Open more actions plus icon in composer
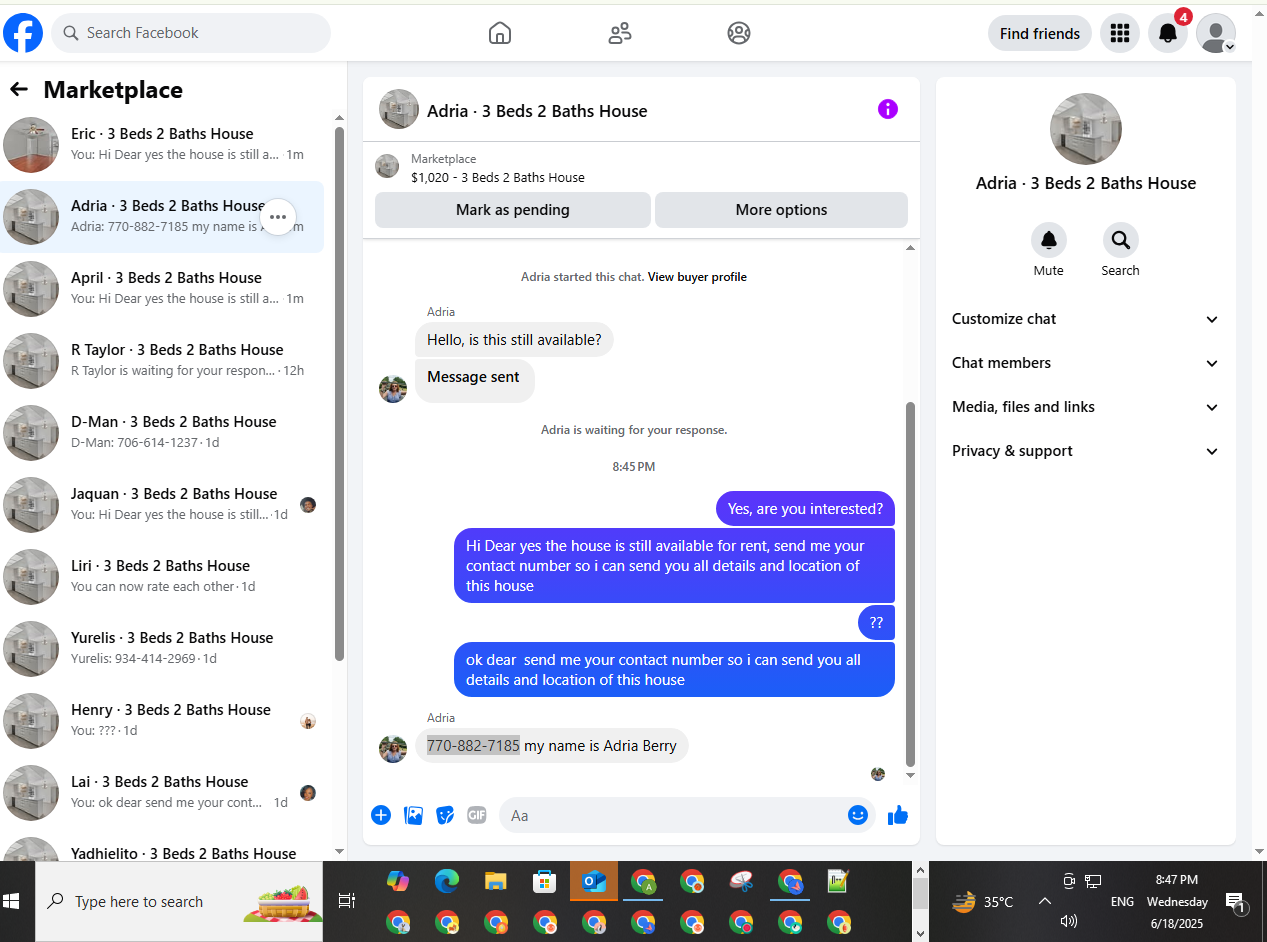 tap(381, 815)
